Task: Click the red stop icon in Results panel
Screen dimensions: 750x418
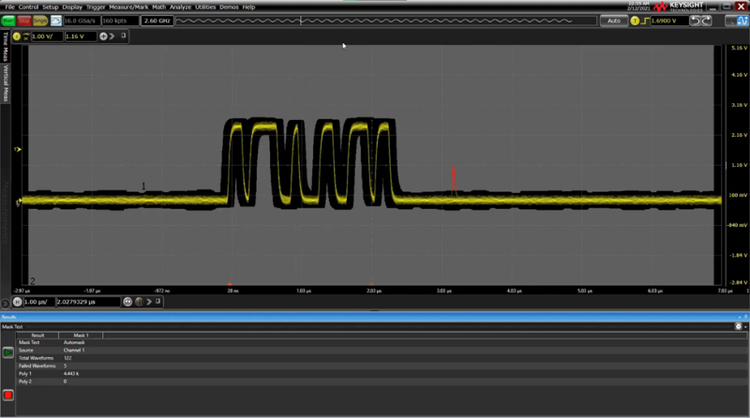Action: (x=8, y=395)
